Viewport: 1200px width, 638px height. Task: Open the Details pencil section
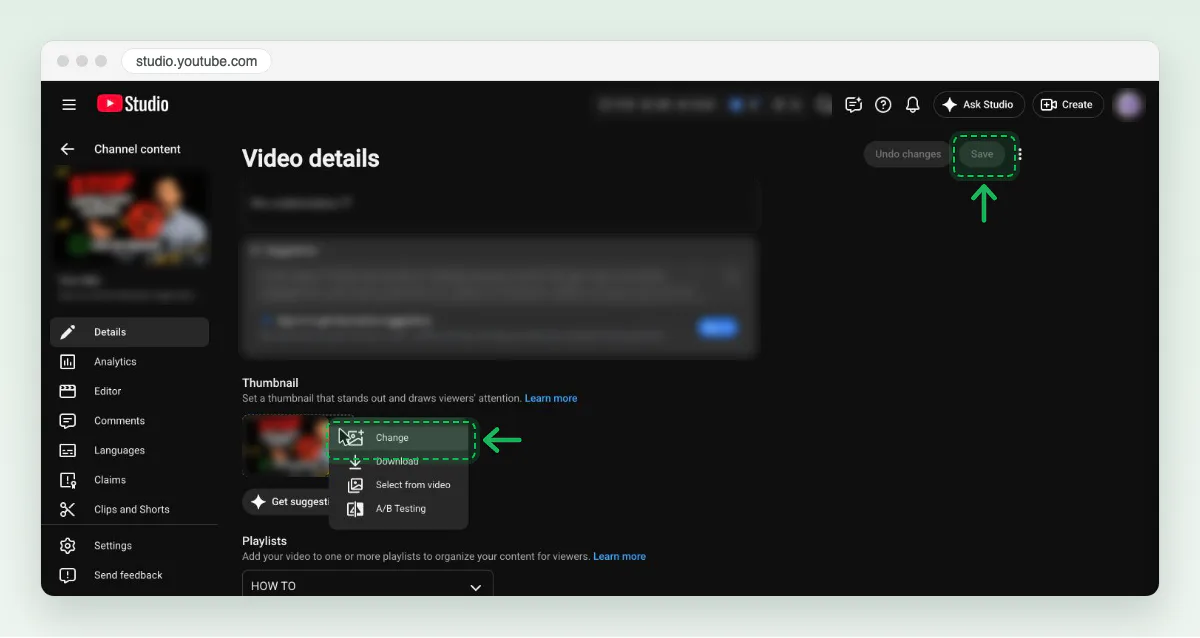(x=129, y=332)
